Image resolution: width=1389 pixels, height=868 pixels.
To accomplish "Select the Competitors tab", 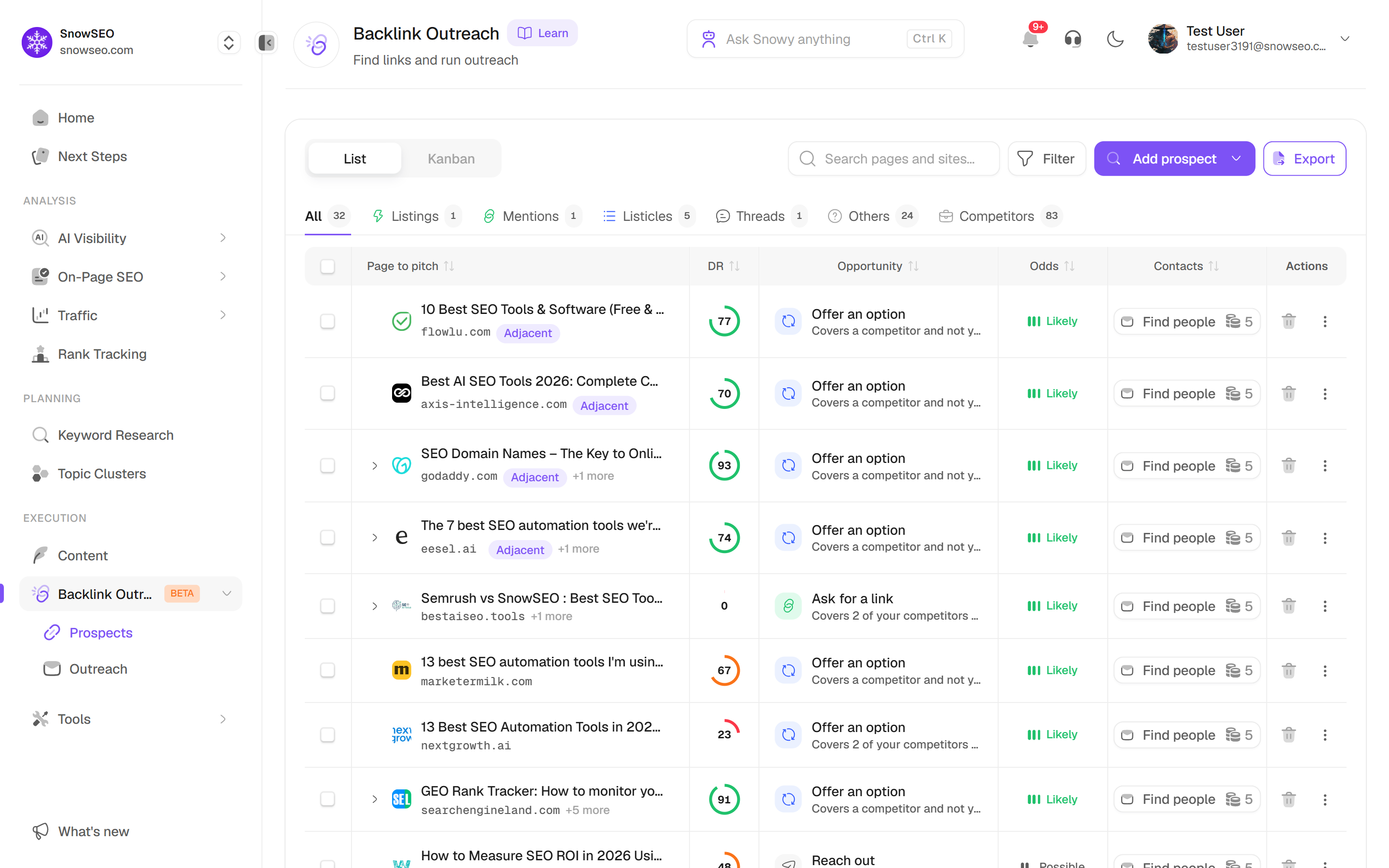I will 1000,216.
